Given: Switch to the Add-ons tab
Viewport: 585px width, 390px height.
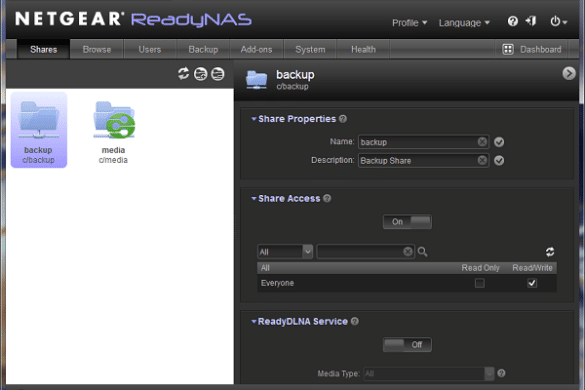Looking at the screenshot, I should (256, 49).
